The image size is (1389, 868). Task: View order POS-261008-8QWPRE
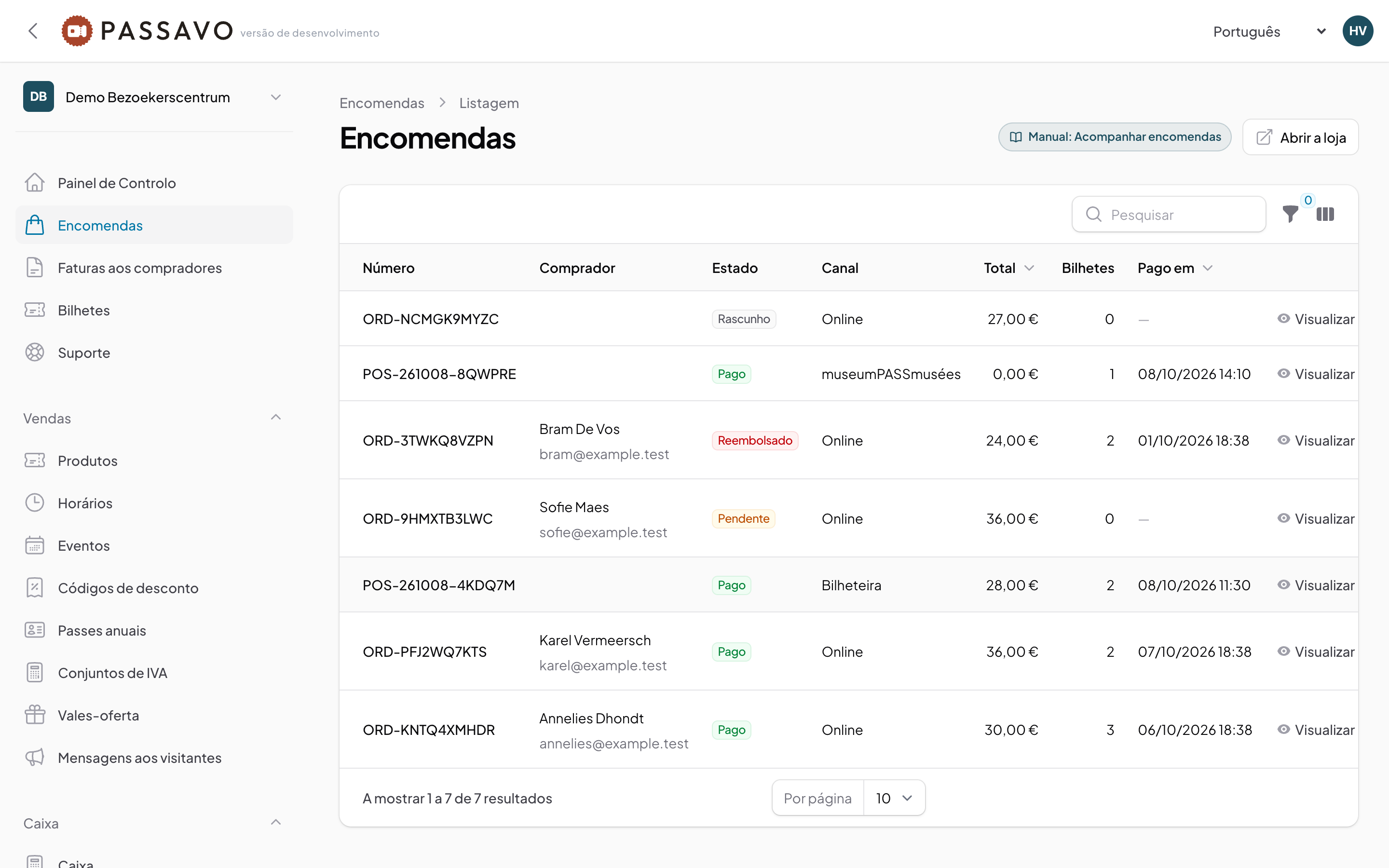1316,374
